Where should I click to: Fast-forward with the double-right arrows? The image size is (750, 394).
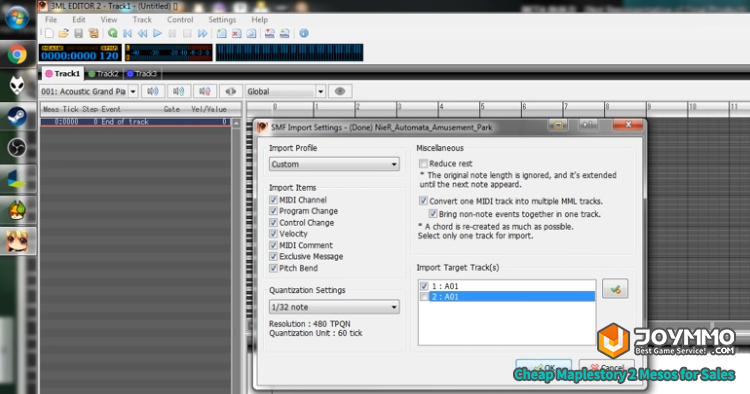click(202, 33)
